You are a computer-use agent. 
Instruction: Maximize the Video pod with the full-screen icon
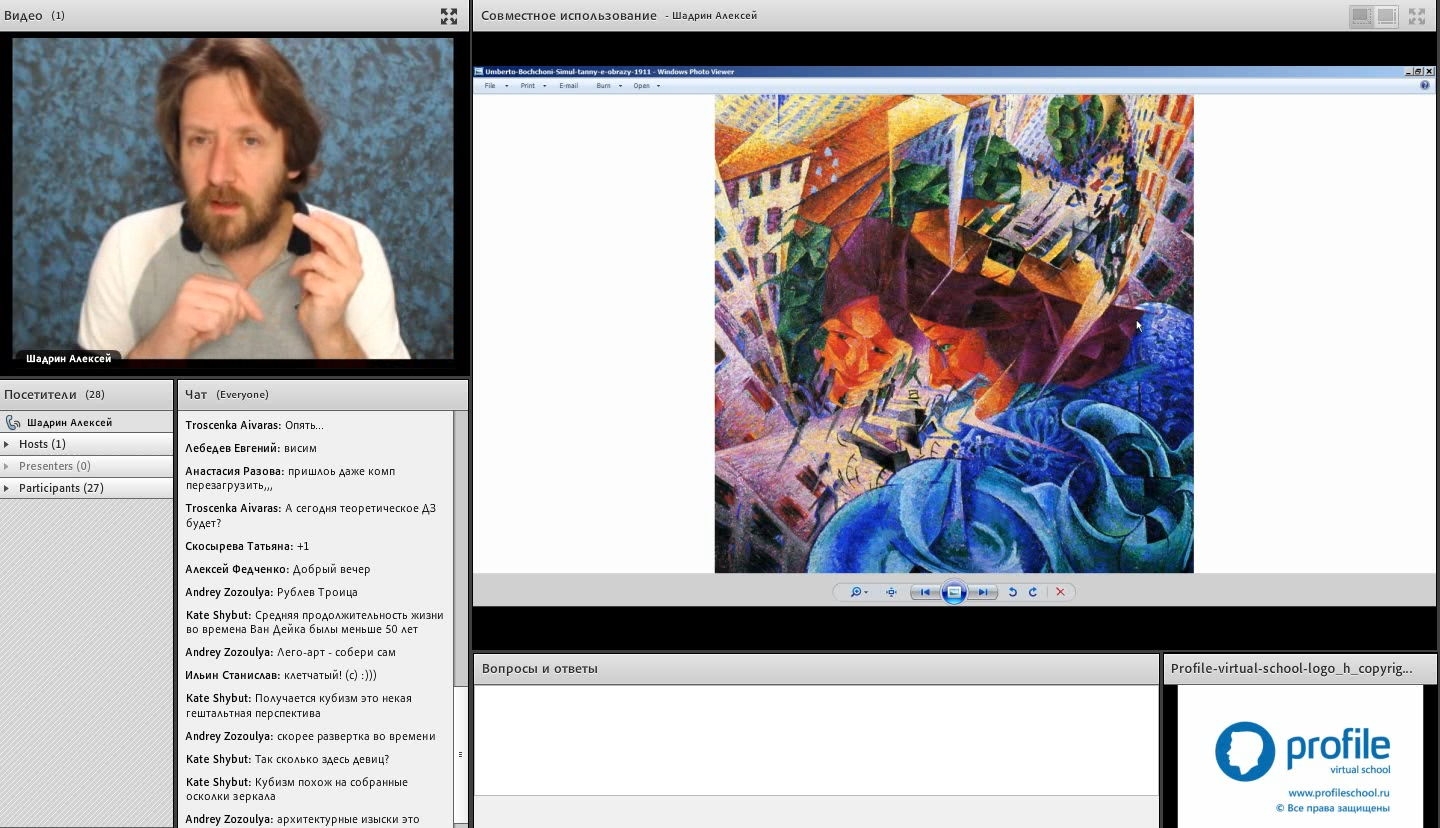[x=449, y=16]
